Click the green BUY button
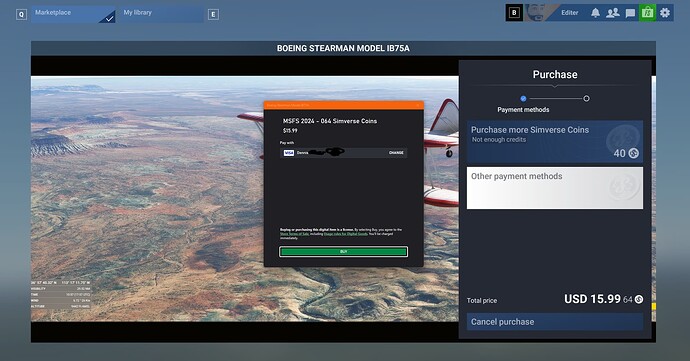This screenshot has width=690, height=361. click(x=343, y=251)
